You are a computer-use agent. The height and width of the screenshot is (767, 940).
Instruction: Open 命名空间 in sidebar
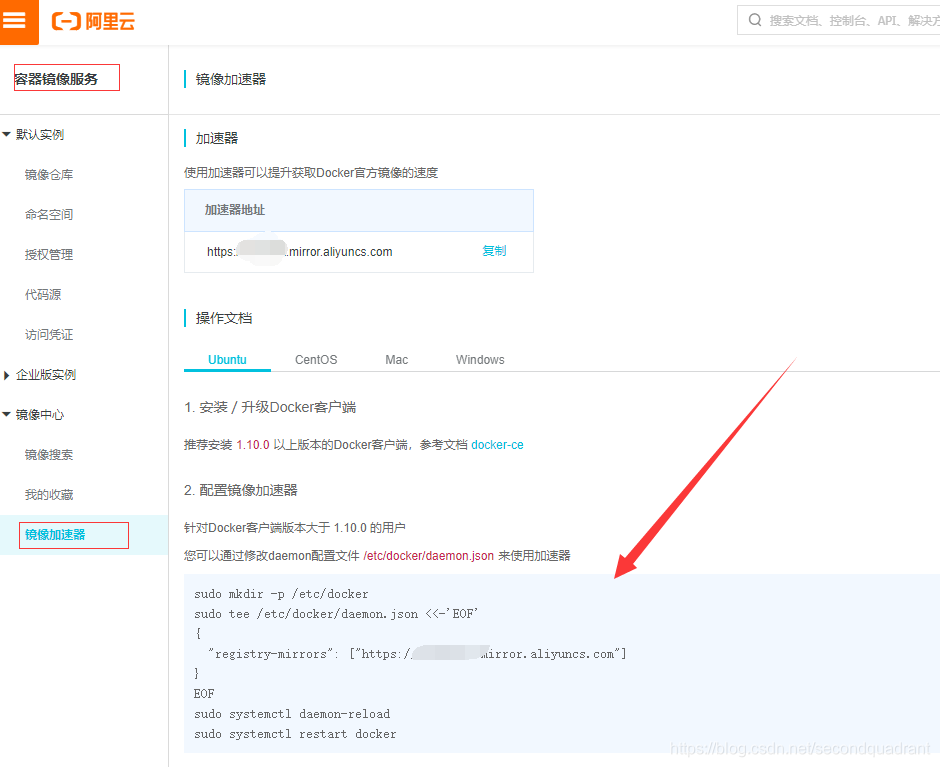[x=49, y=215]
